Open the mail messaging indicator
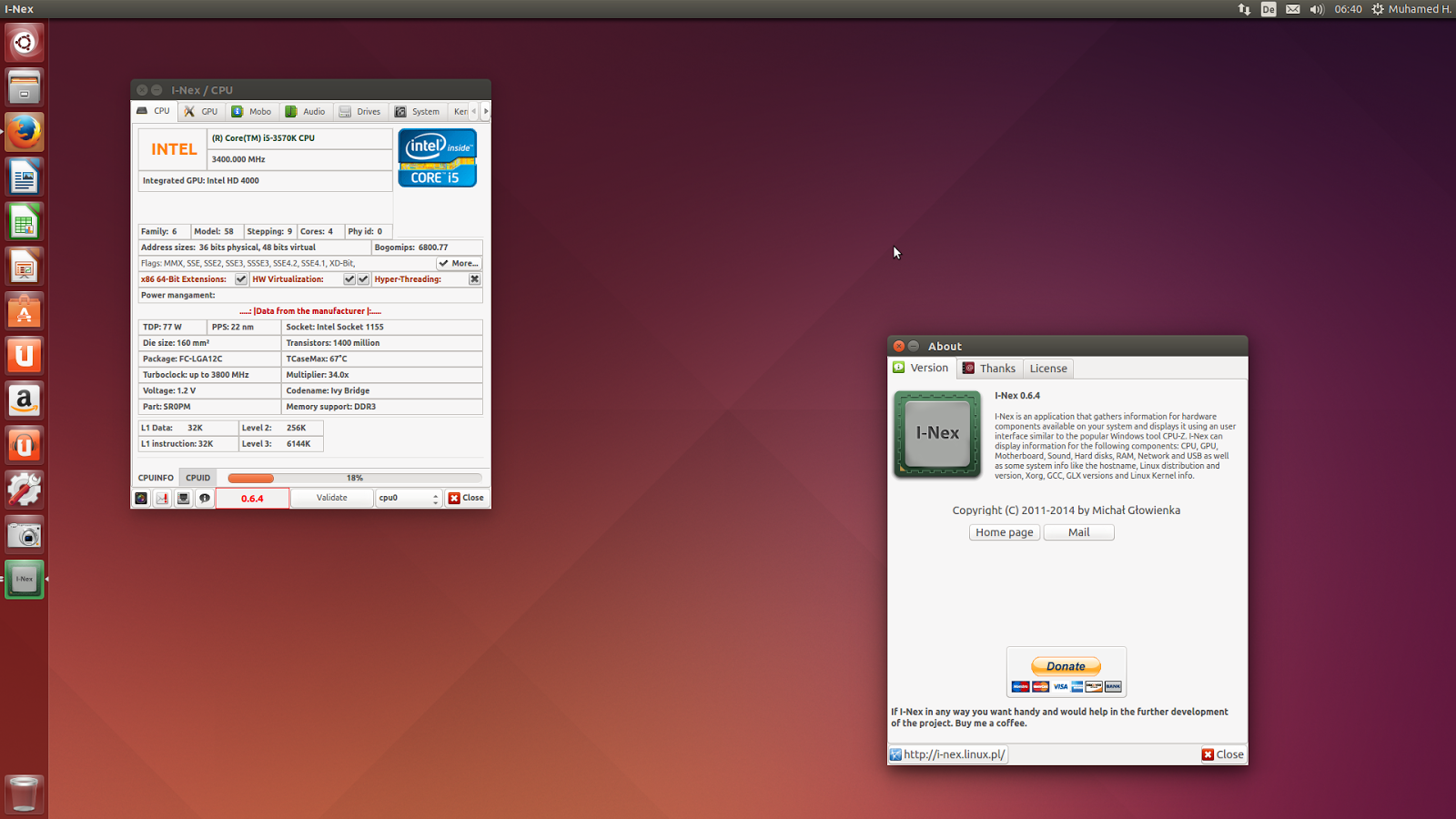The image size is (1456, 819). pos(1293,9)
